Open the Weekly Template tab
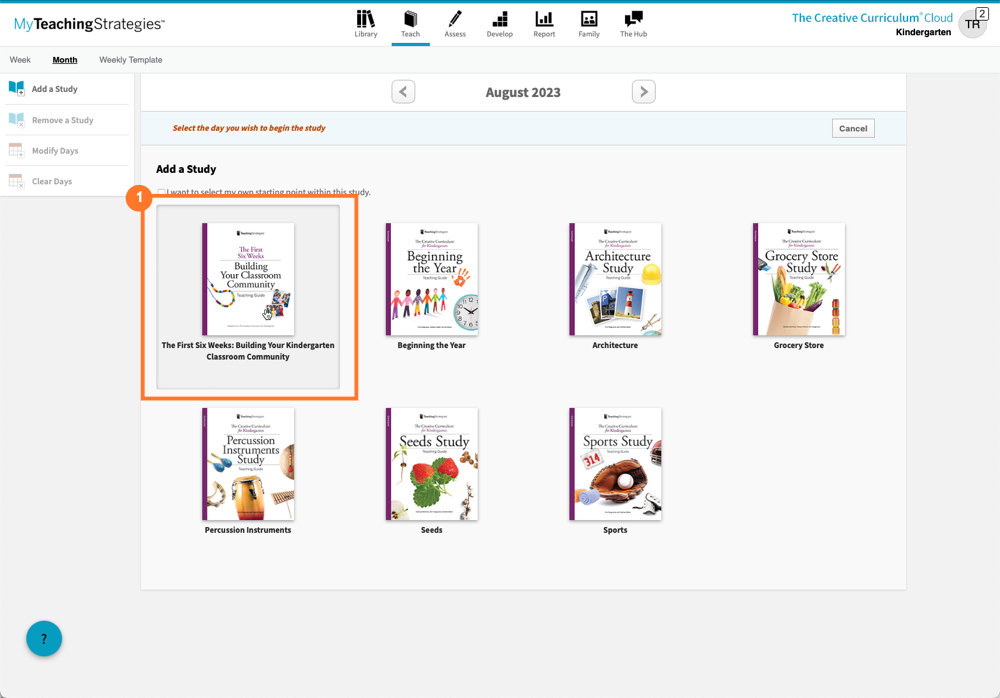 click(130, 60)
